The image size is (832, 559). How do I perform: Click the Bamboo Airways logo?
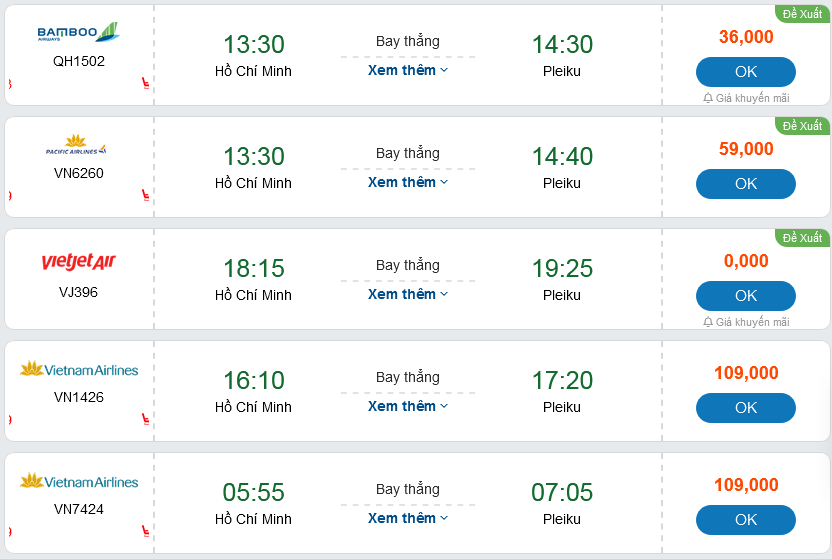tap(78, 34)
